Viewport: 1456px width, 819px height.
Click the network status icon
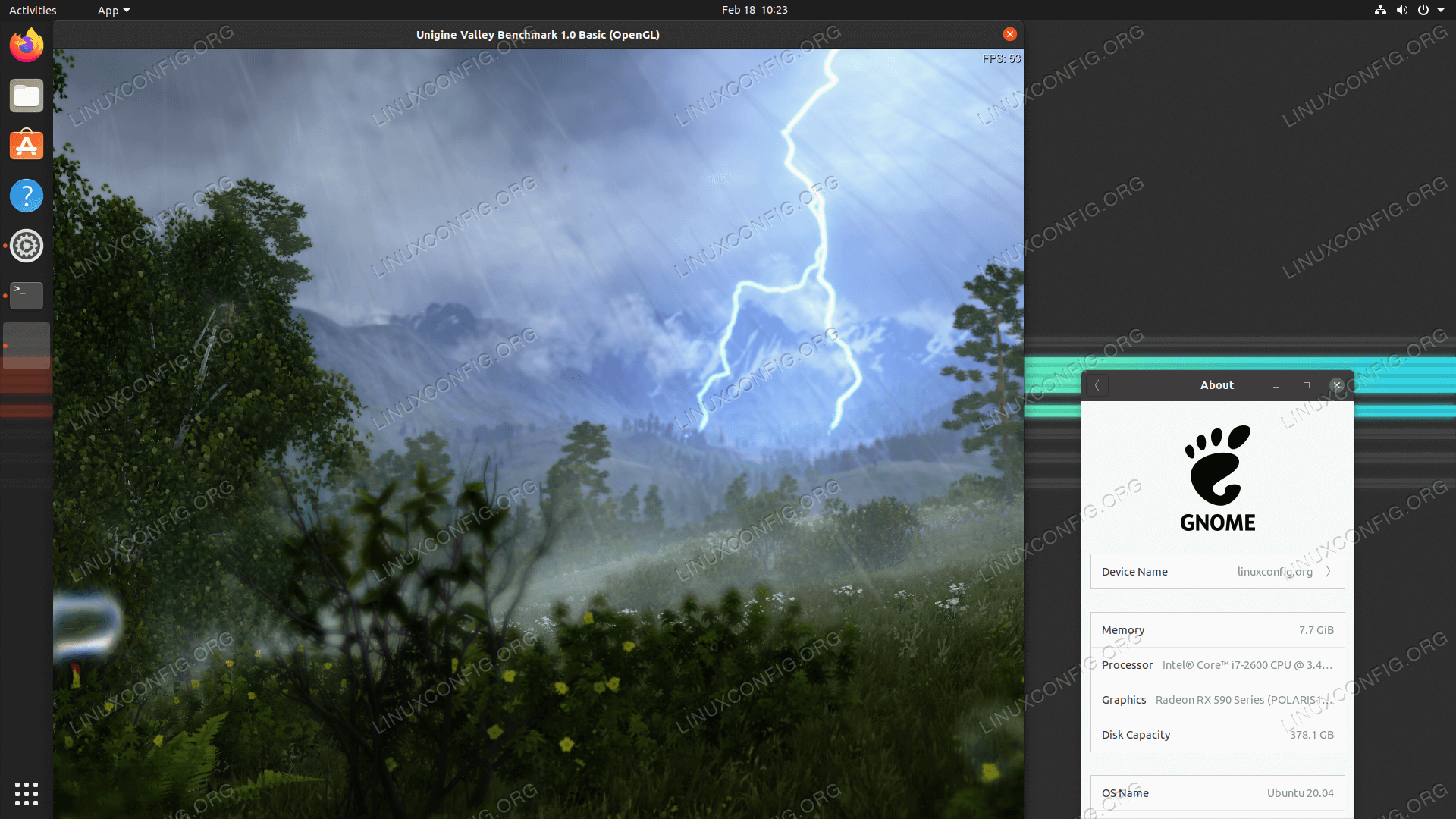tap(1380, 10)
